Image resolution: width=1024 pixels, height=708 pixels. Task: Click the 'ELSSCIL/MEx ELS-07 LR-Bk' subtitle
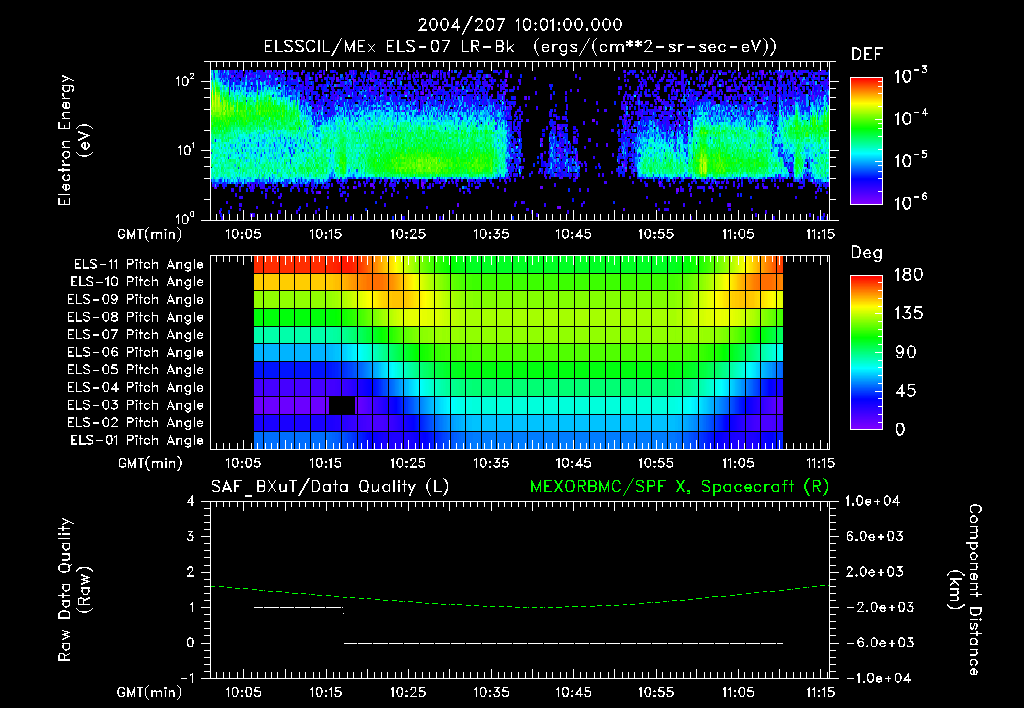click(x=389, y=46)
